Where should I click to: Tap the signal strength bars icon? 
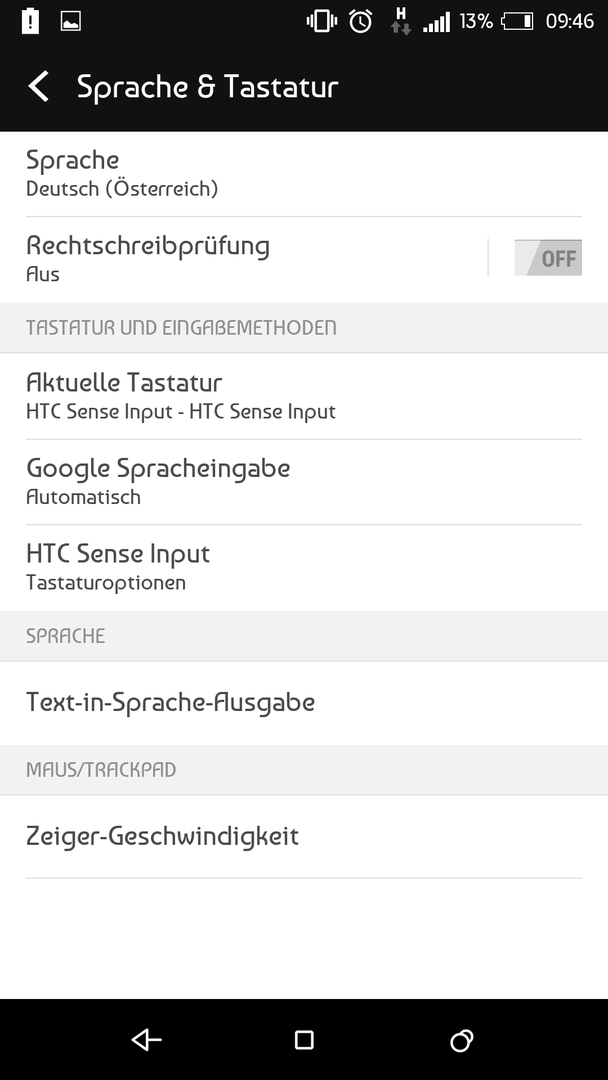(x=436, y=22)
